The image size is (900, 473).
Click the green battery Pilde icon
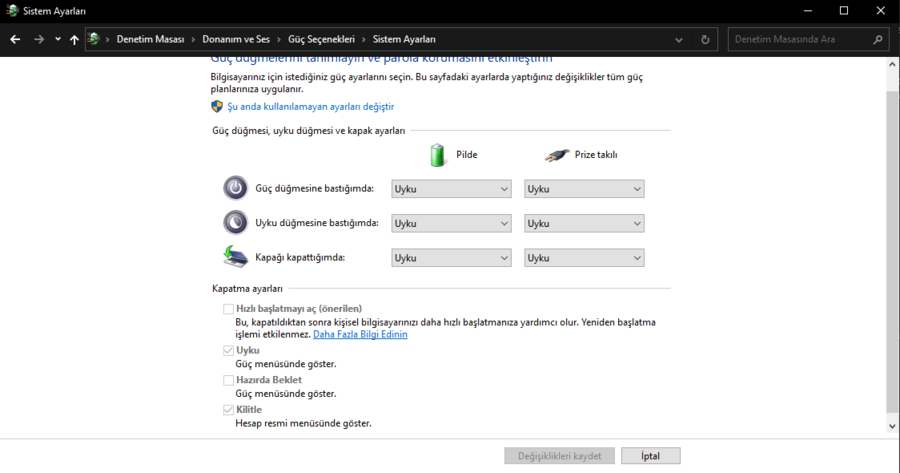(x=437, y=155)
